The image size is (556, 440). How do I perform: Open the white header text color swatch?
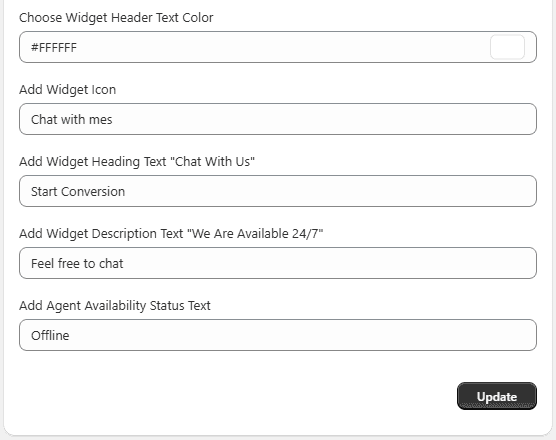[507, 47]
